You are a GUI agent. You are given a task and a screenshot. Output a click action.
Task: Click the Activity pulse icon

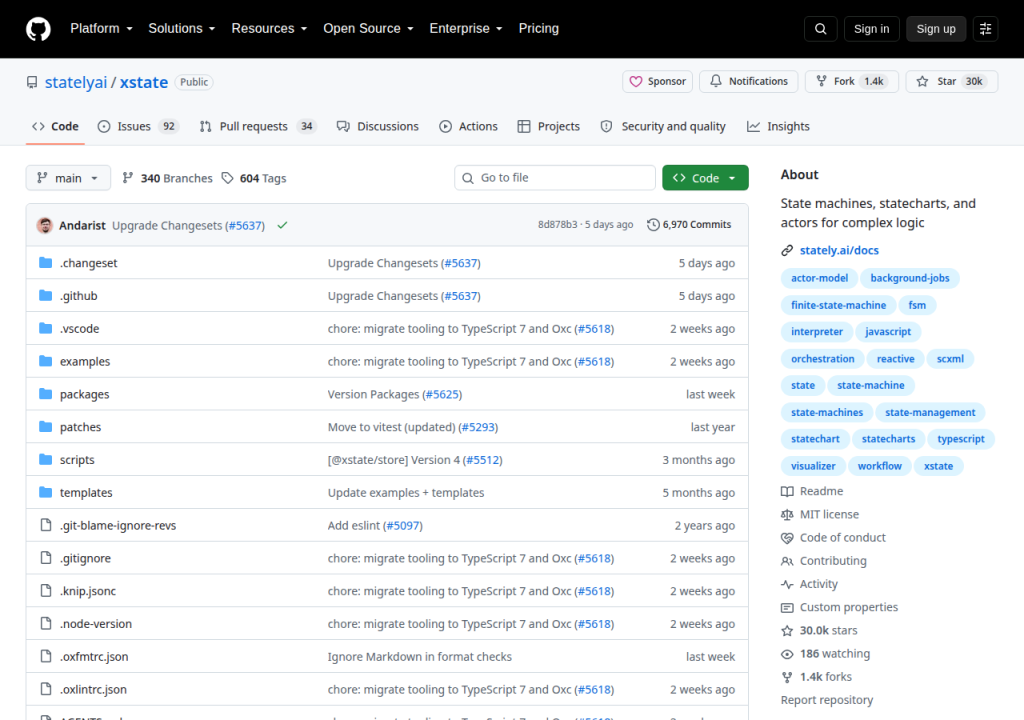[x=787, y=584]
